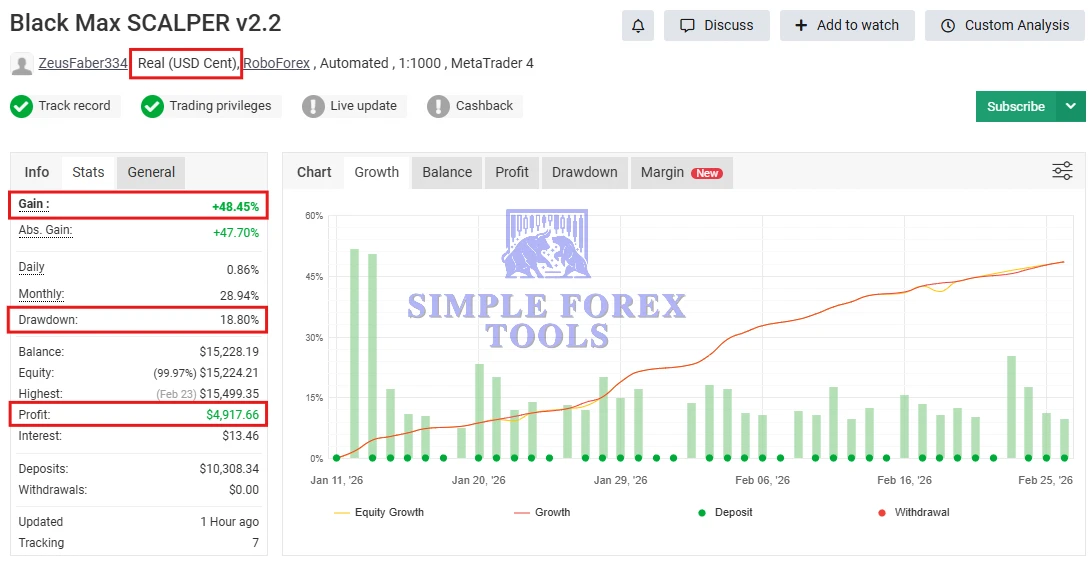Click the Daily label
The width and height of the screenshot is (1092, 562).
(x=31, y=267)
